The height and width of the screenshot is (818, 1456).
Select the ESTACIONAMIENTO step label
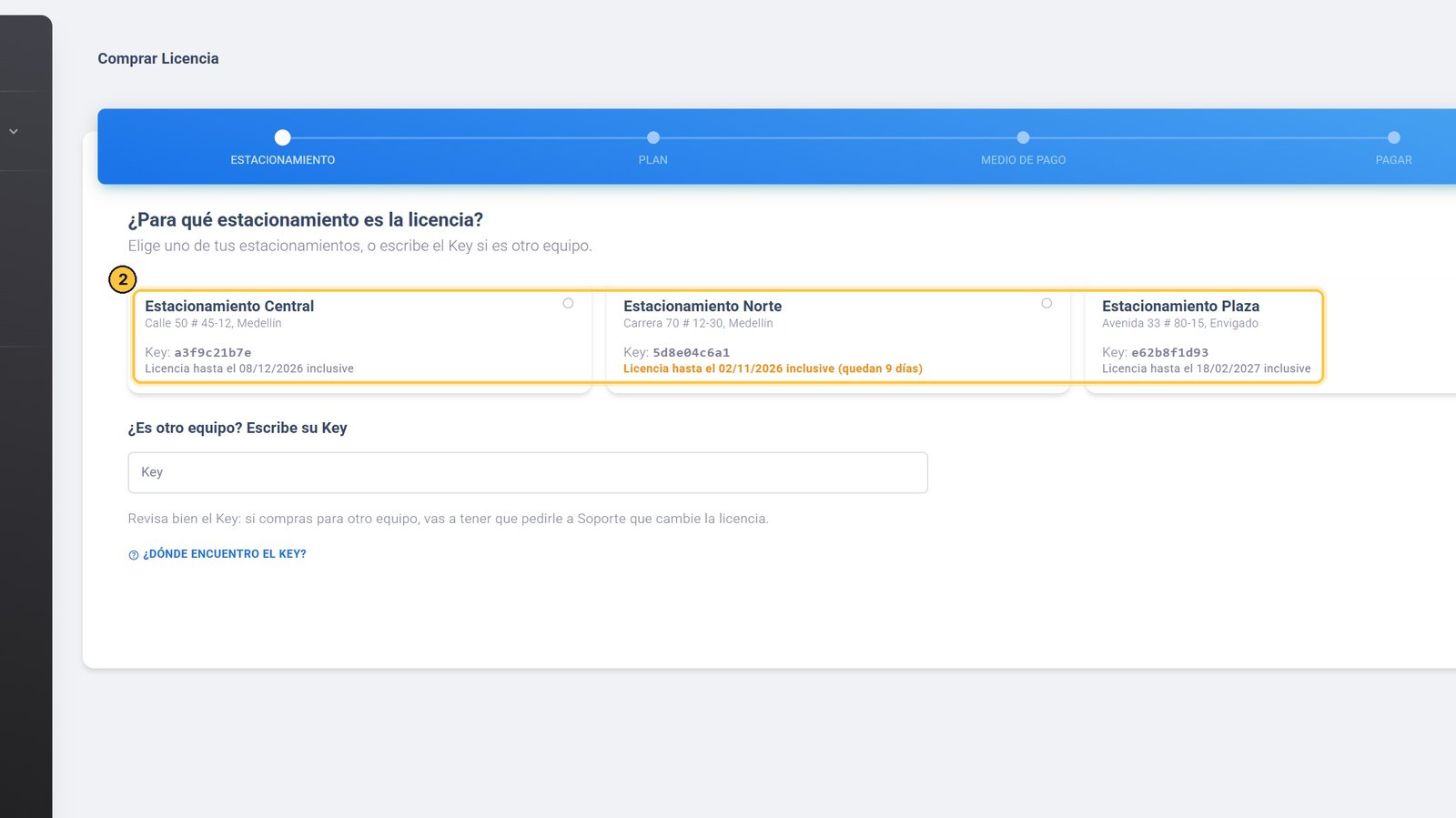pos(283,160)
